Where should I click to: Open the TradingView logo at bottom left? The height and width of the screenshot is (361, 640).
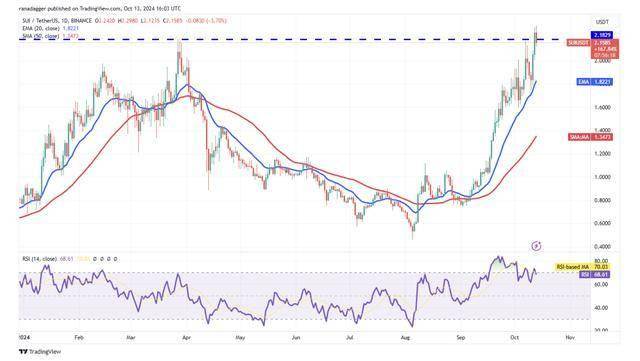click(x=40, y=352)
